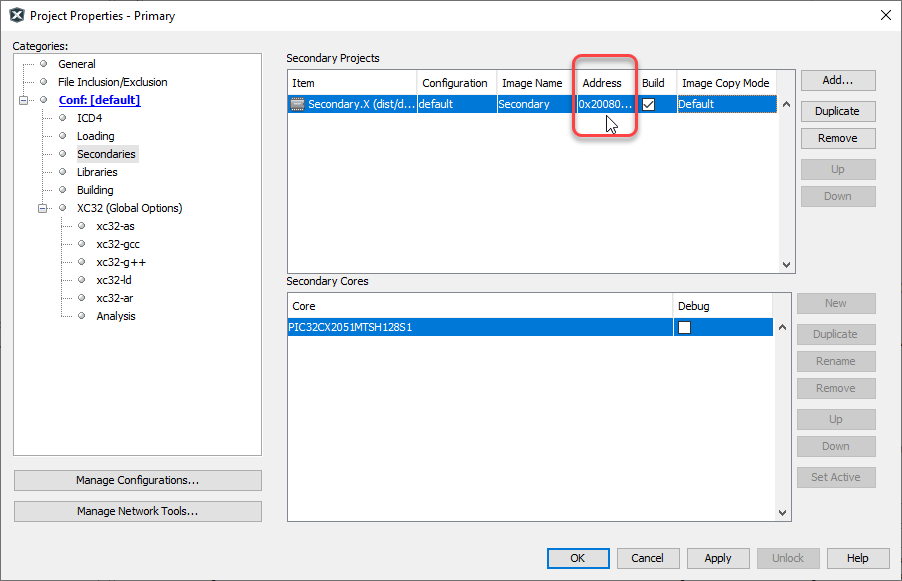Select the Secondaries category
This screenshot has width=902, height=581.
pos(106,154)
